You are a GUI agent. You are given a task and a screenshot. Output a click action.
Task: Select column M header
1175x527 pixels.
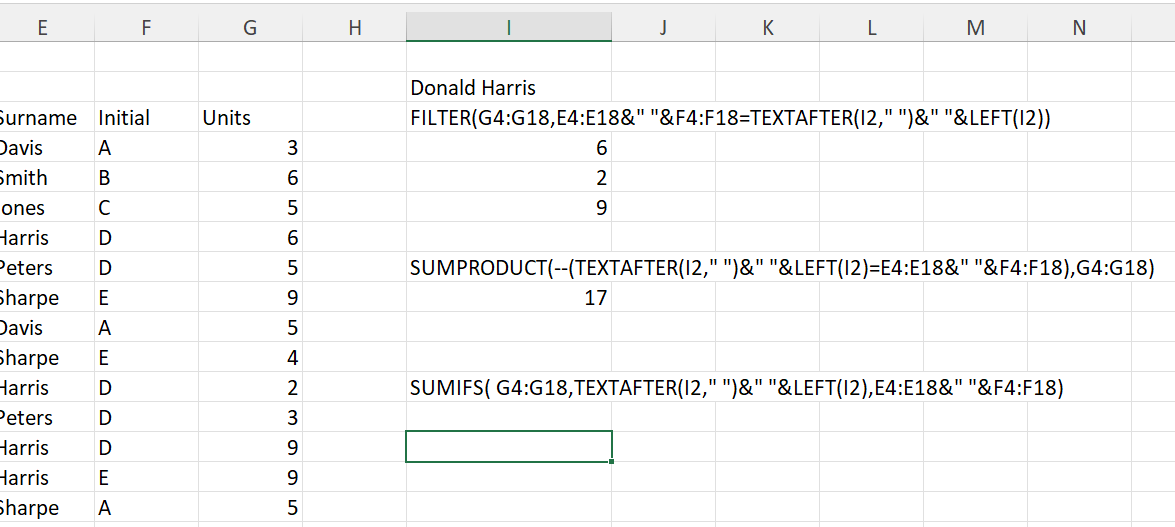[x=975, y=28]
